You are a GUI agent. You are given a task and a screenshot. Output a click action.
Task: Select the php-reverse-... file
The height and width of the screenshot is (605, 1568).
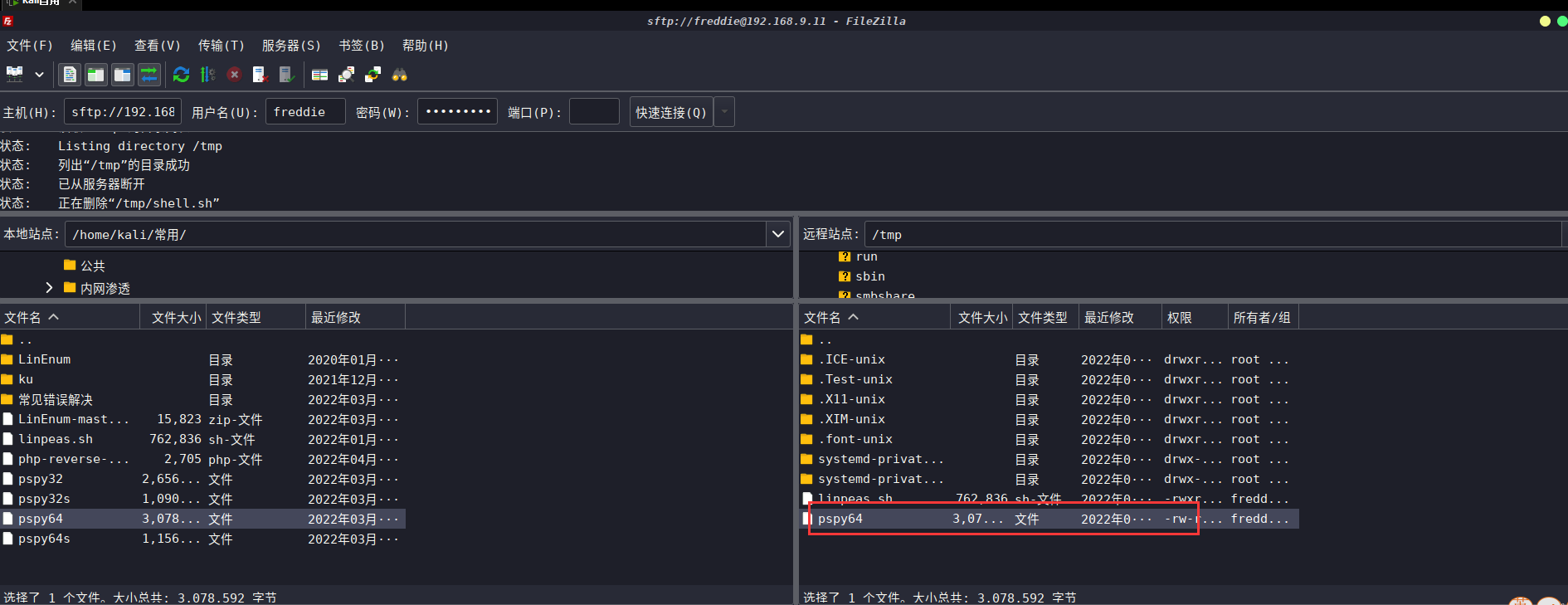[x=202, y=459]
